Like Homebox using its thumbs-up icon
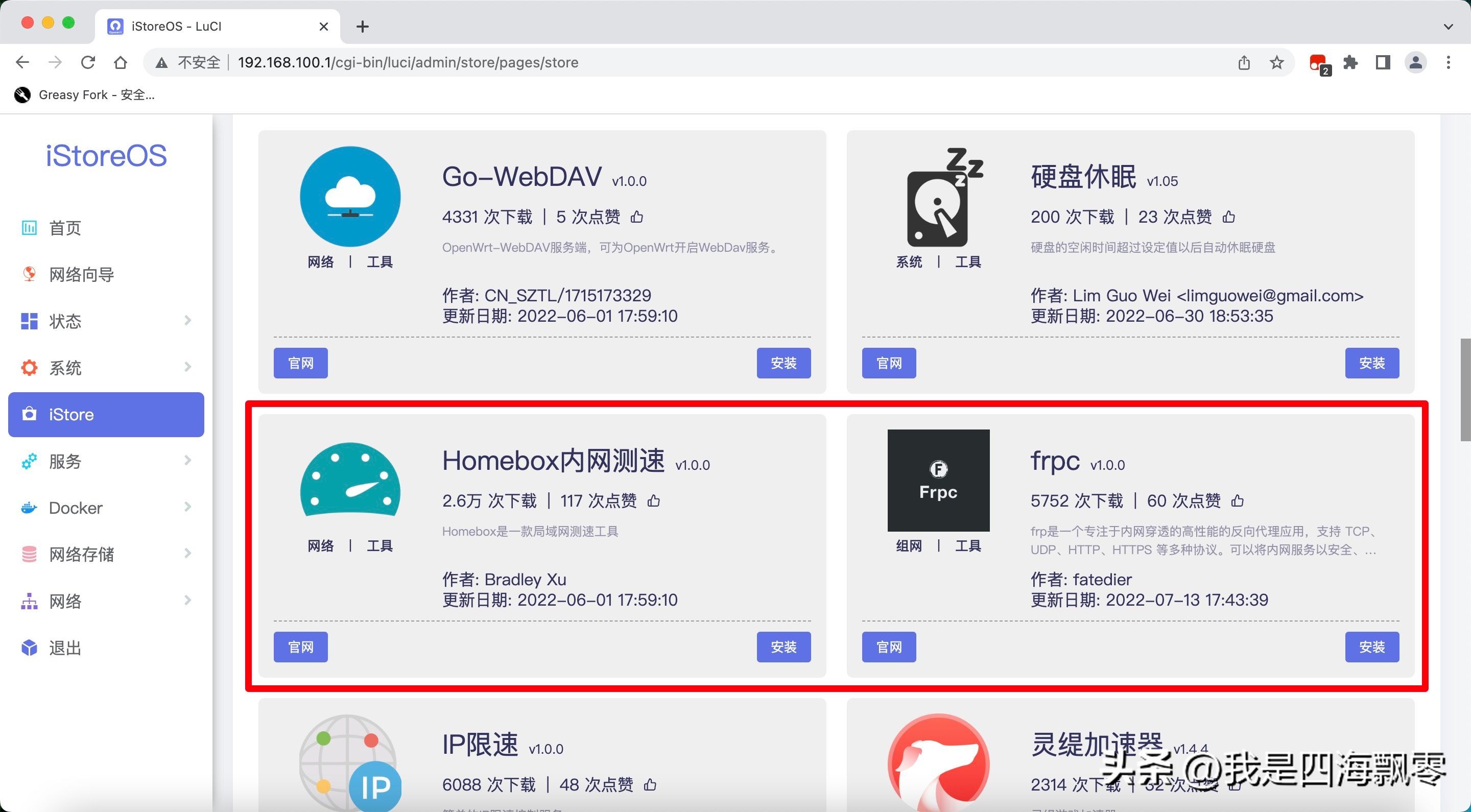Image resolution: width=1471 pixels, height=812 pixels. (x=654, y=501)
